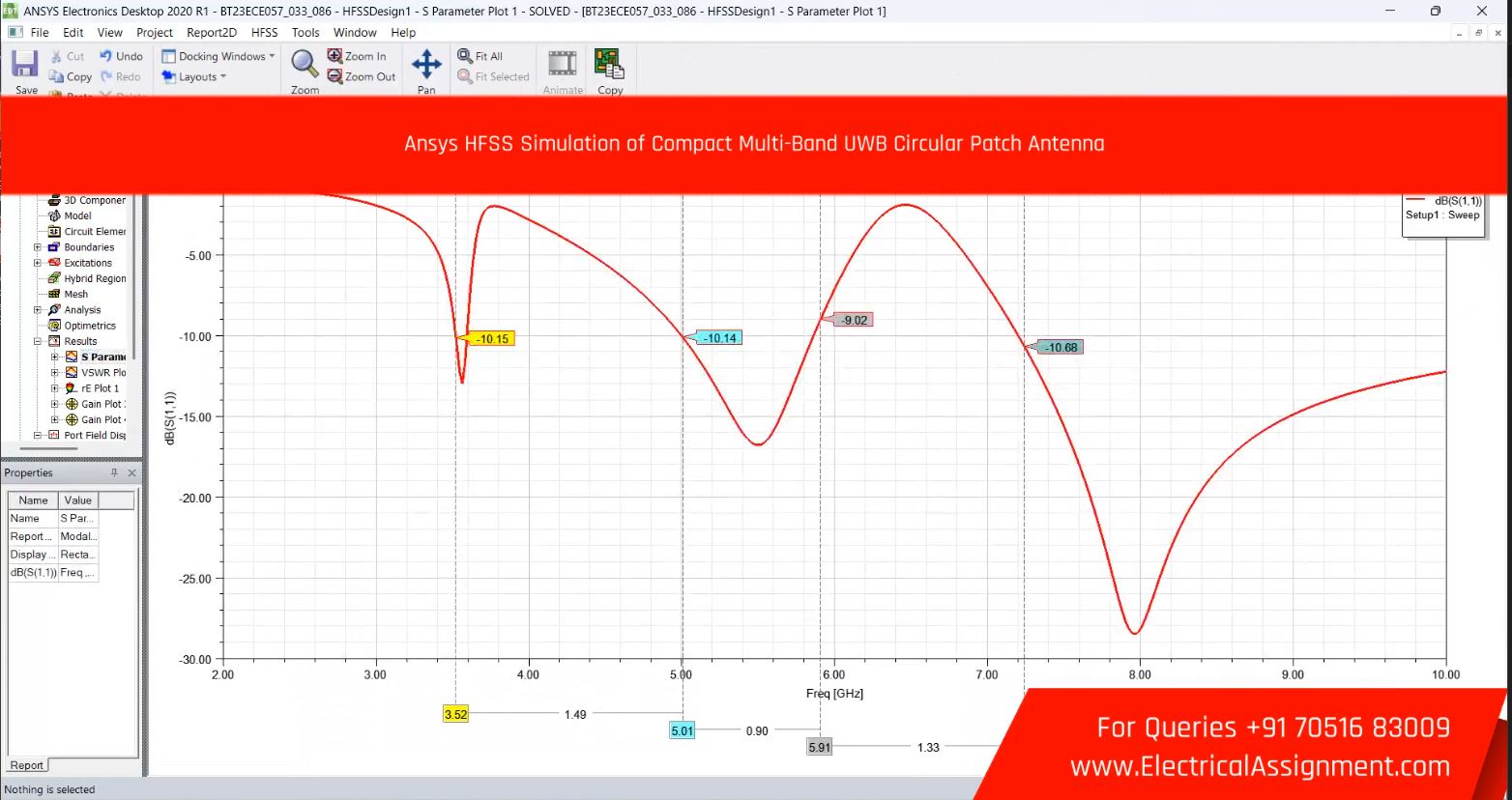Click the Name column header in Properties
This screenshot has height=800, width=1512.
33,500
